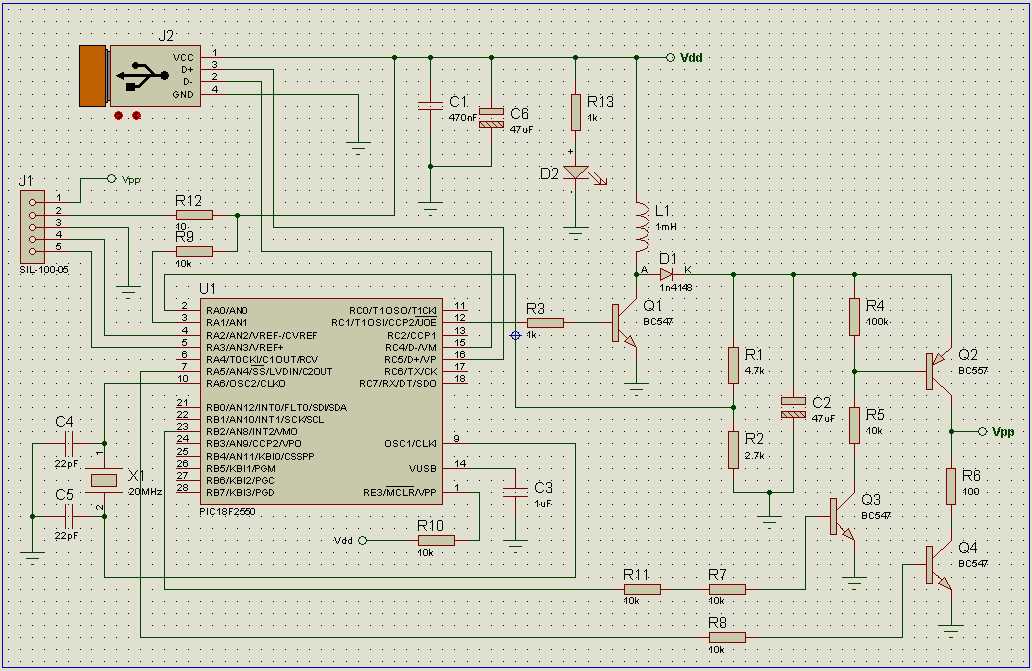Select diode D1 1n4148 symbol
Image resolution: width=1032 pixels, height=671 pixels.
(666, 274)
